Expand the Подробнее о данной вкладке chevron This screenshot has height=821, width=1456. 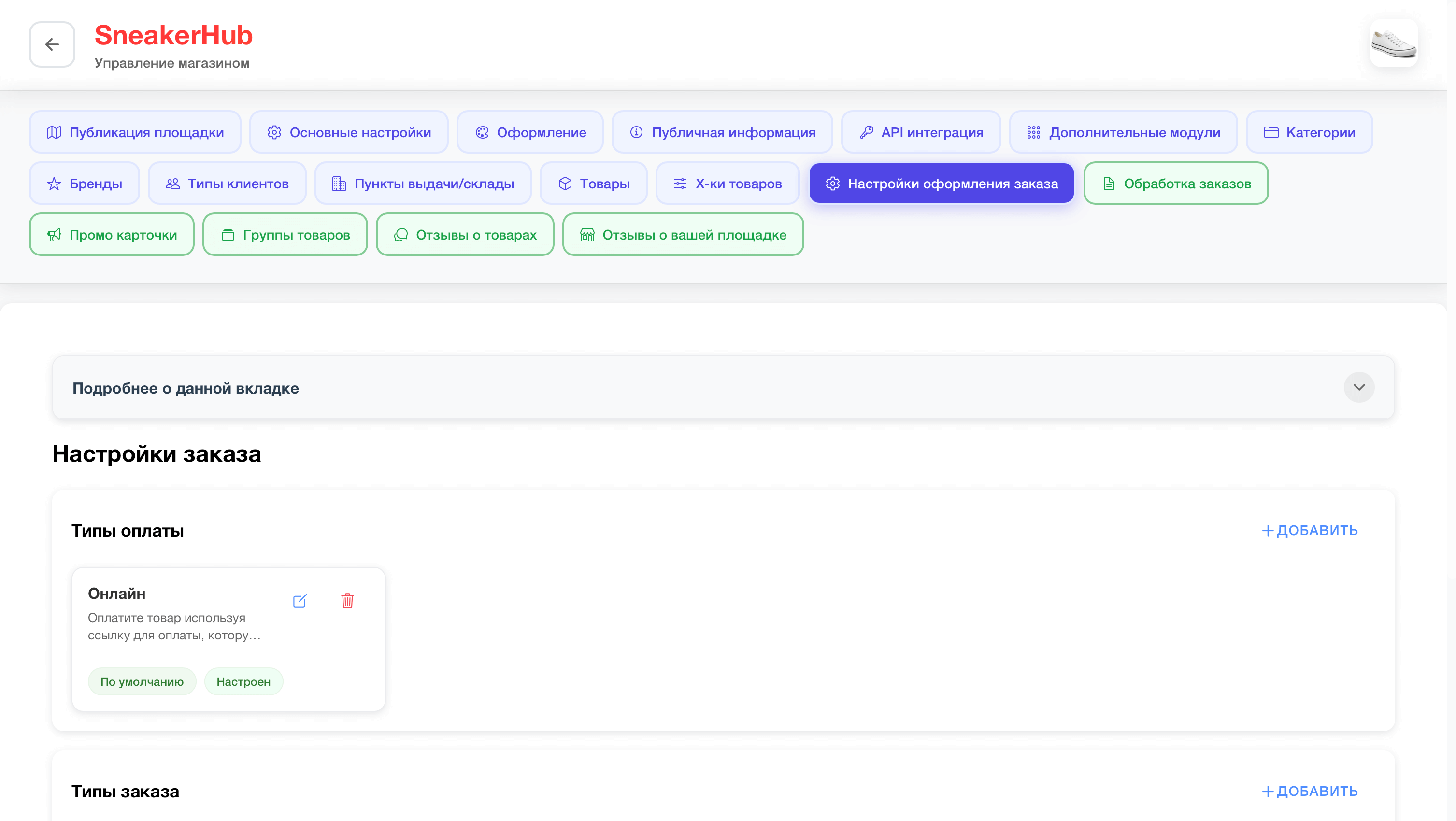point(1359,387)
